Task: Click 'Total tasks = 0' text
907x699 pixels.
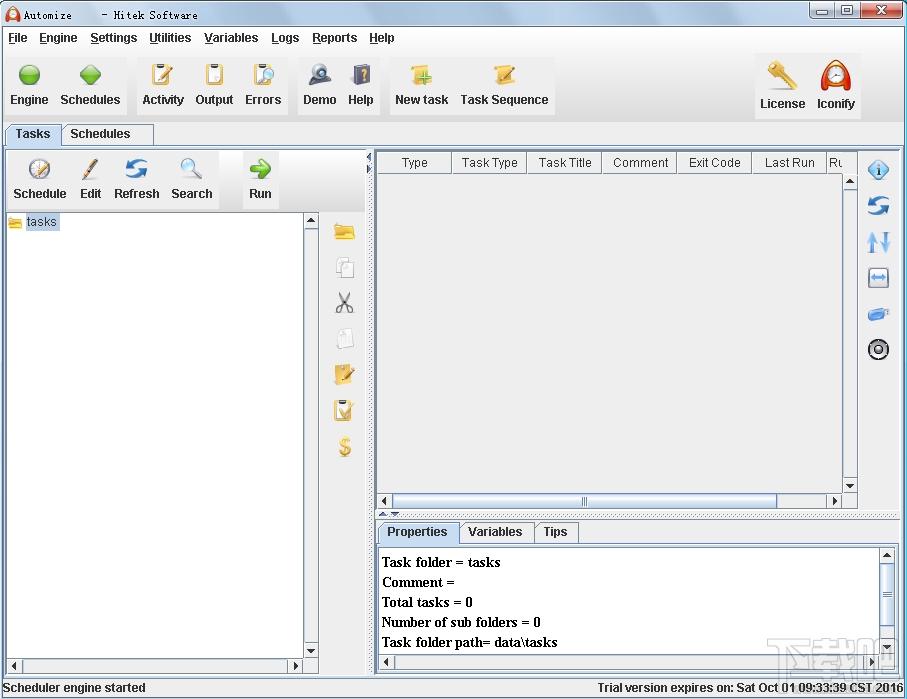Action: coord(427,602)
